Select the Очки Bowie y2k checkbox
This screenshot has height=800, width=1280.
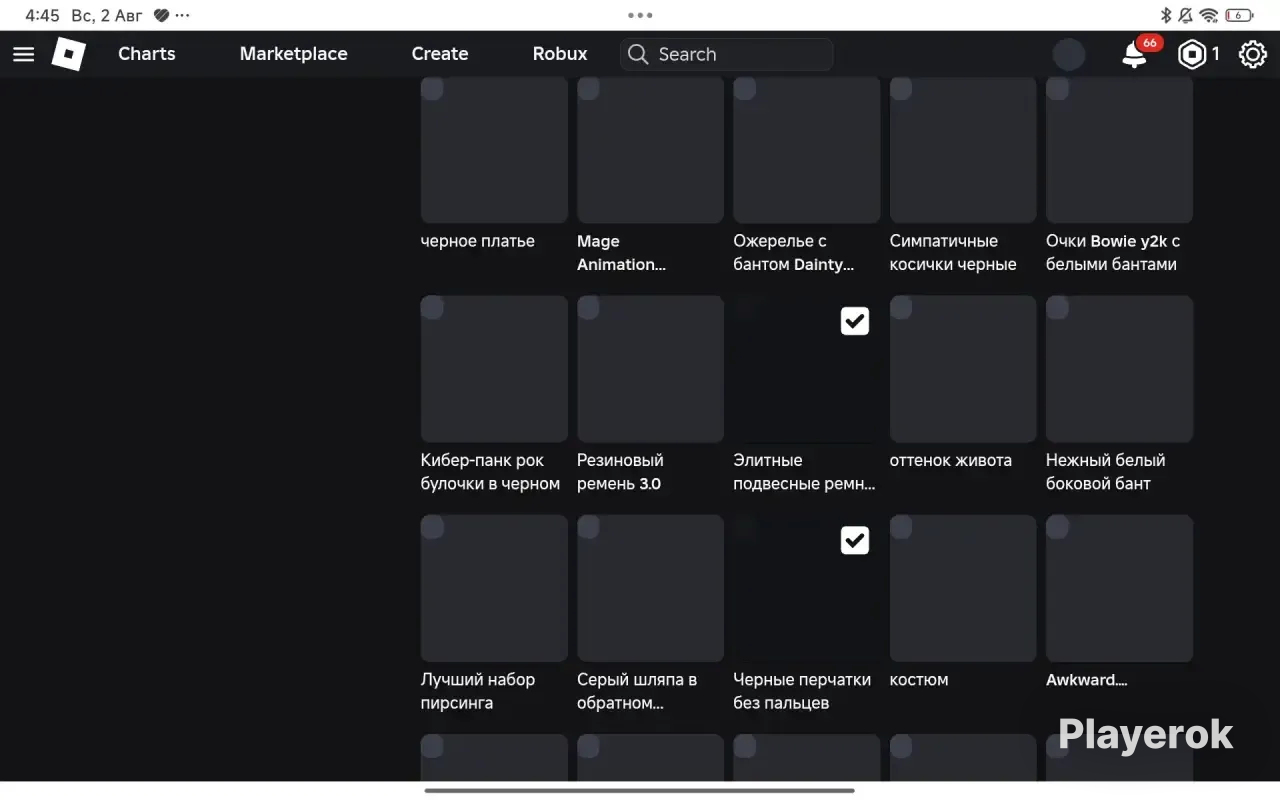coord(1057,88)
